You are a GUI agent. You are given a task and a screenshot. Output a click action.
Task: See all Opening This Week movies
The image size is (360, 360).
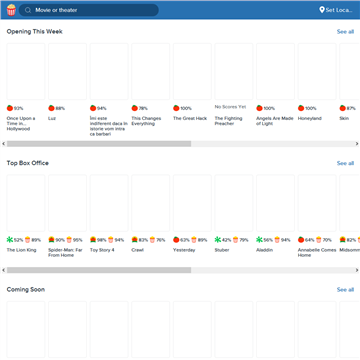(x=345, y=32)
